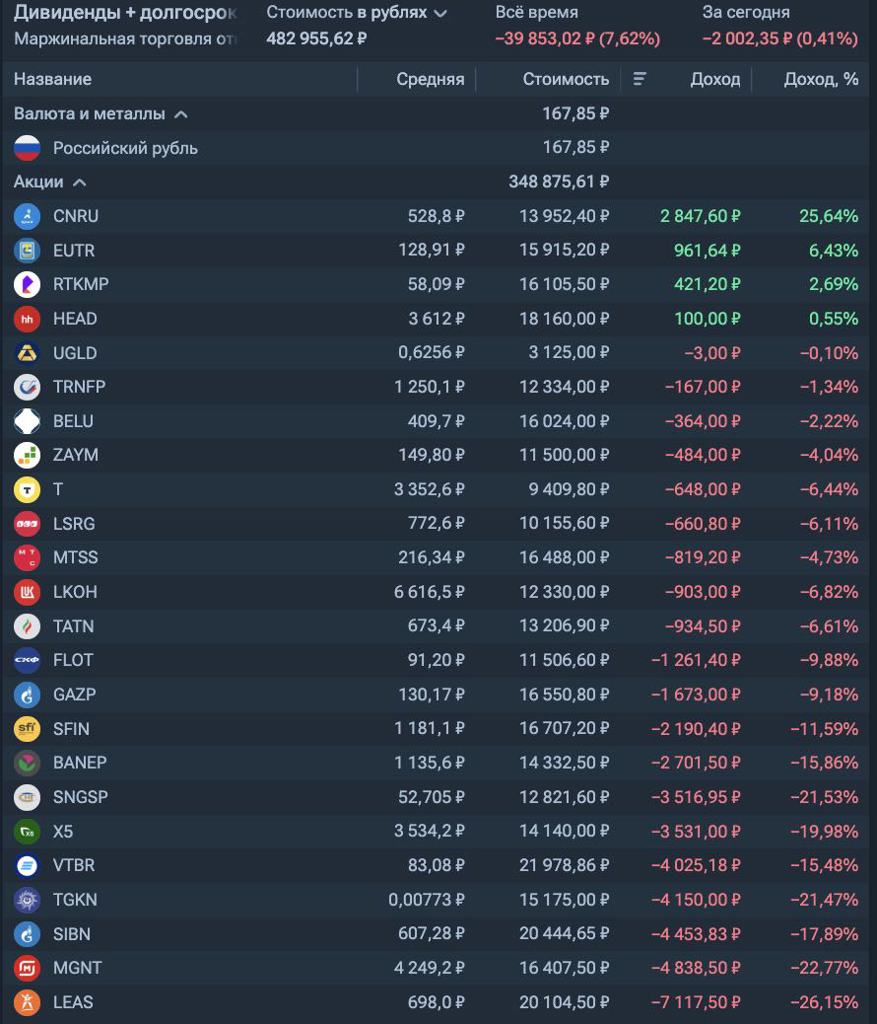Collapse the Валюта и металлы section
877x1024 pixels.
tap(181, 115)
